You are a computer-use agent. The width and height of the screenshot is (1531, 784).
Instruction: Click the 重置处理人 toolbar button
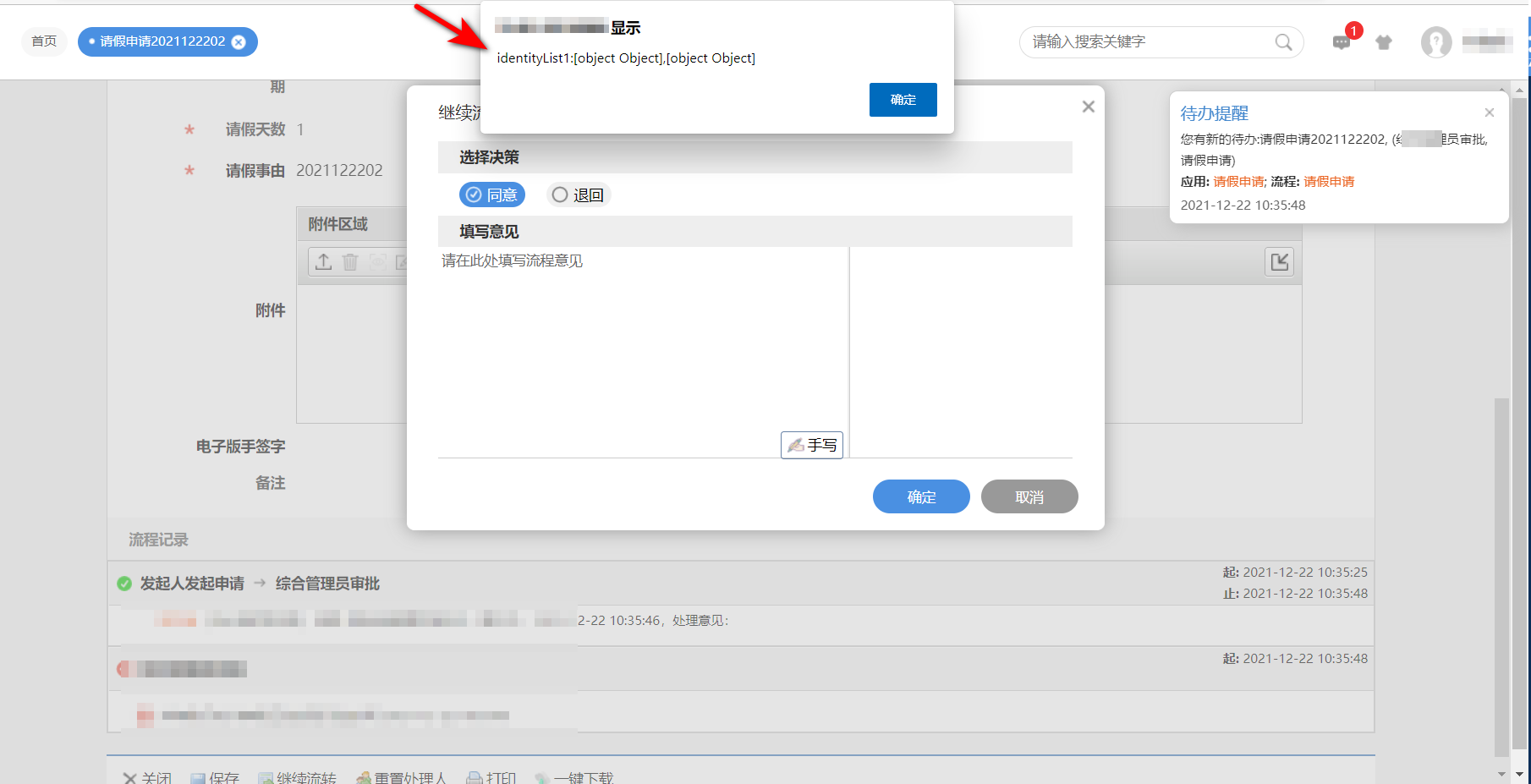pos(401,778)
